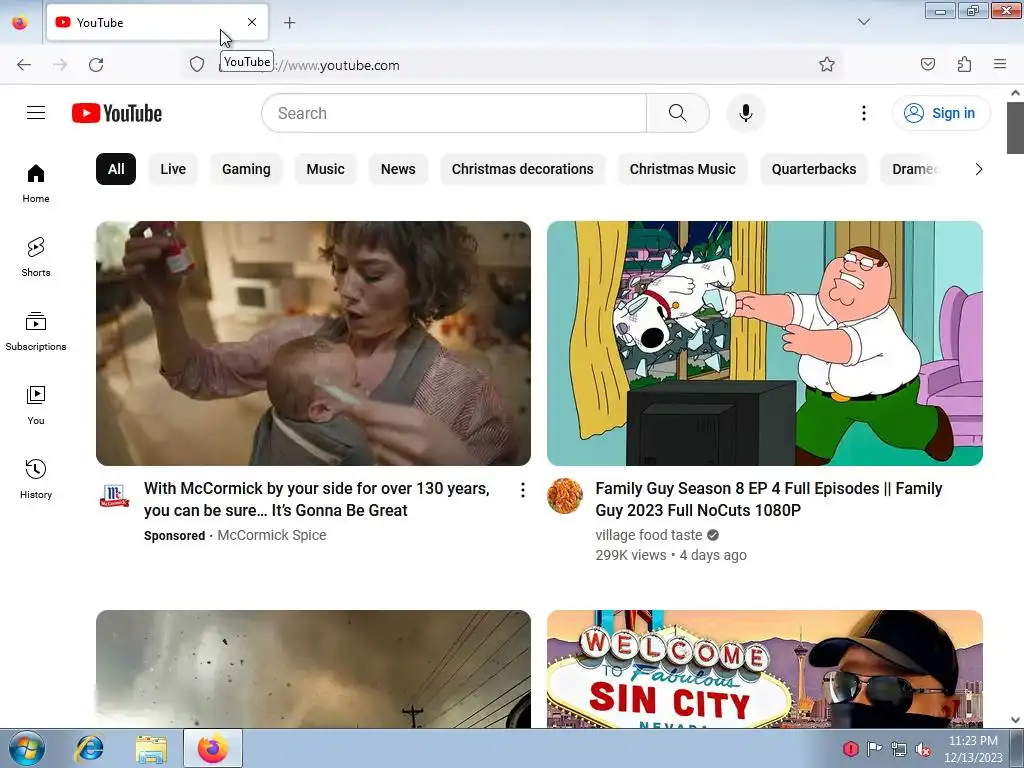Viewport: 1024px width, 768px height.
Task: Open Subscriptions in sidebar
Action: (x=36, y=331)
